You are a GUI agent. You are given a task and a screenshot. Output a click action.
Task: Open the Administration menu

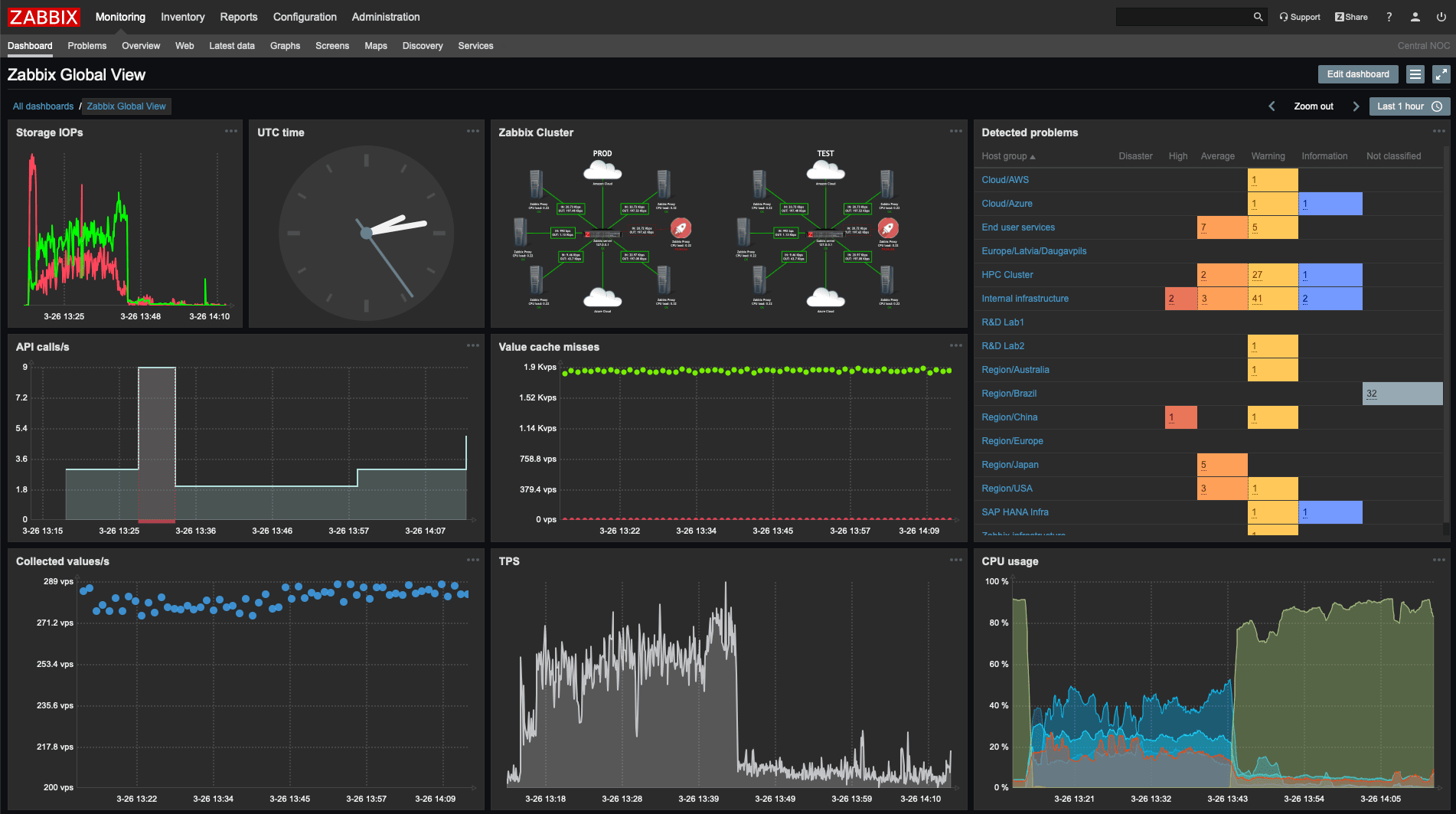(x=385, y=16)
